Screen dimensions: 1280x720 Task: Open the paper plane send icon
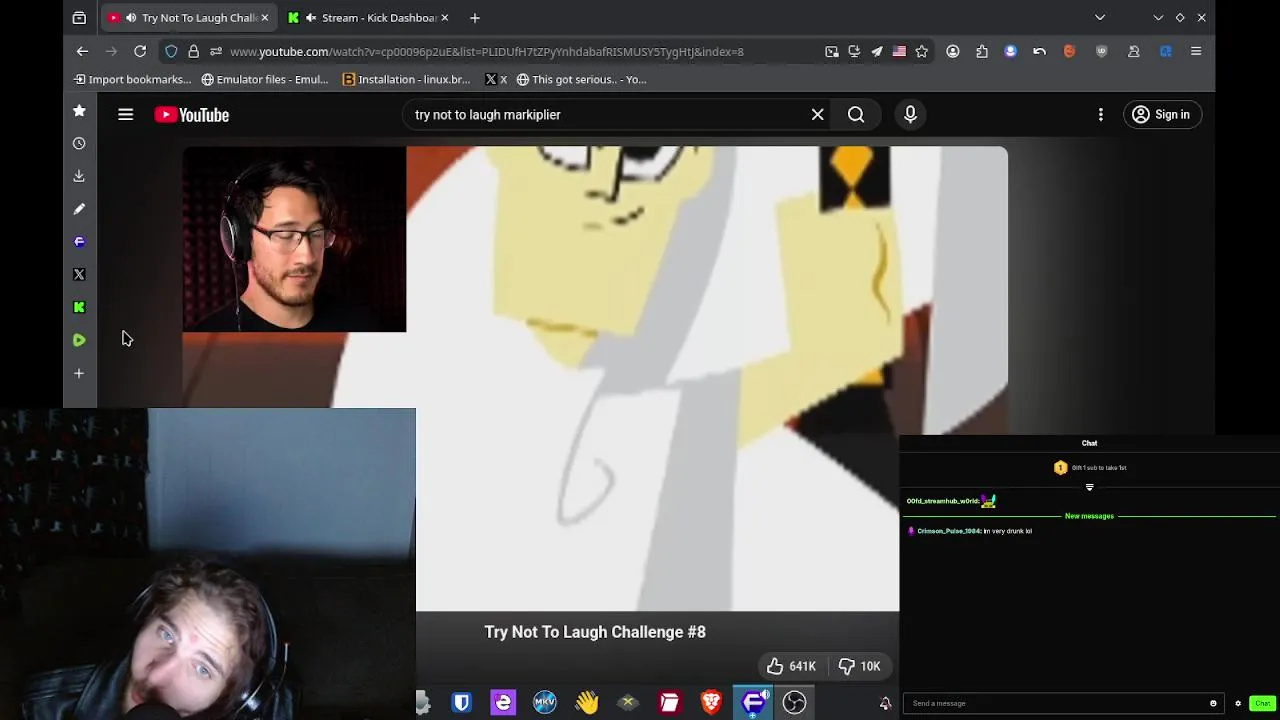point(877,51)
